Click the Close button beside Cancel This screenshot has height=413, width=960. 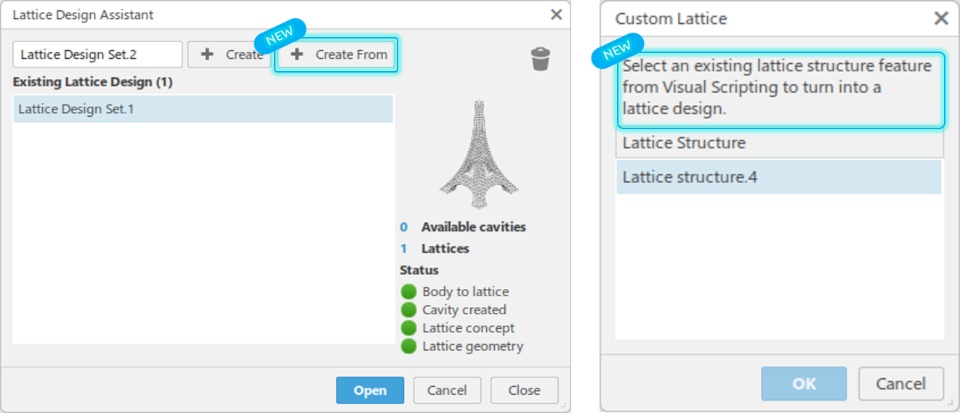point(524,390)
